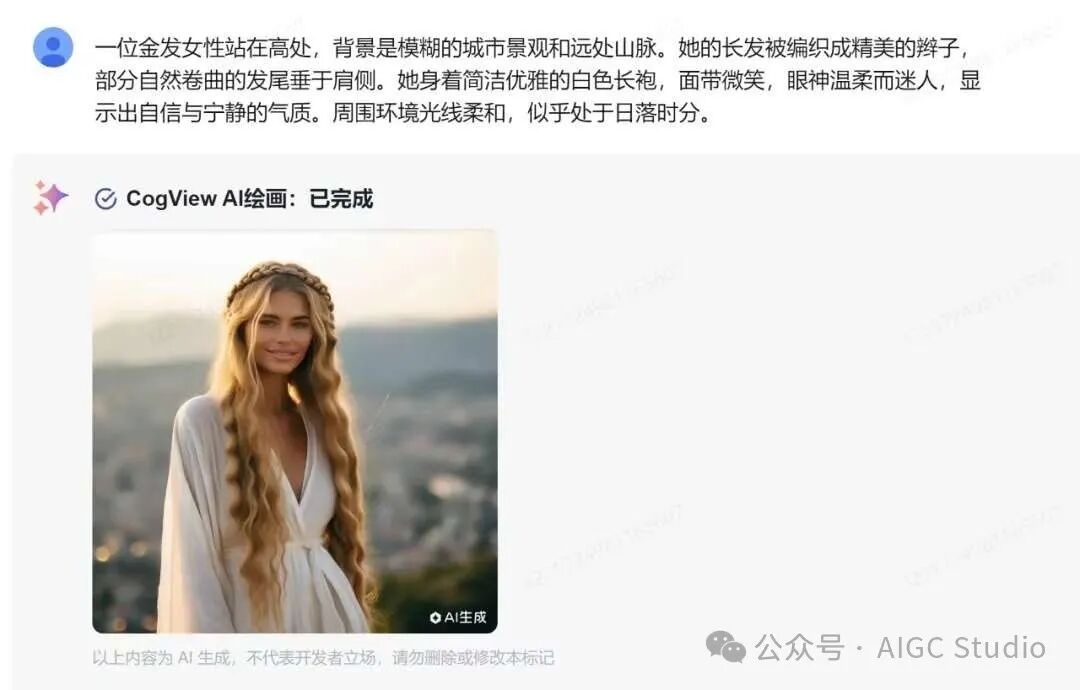This screenshot has width=1080, height=690.
Task: Click the 请勿删除或修改本标记 notice text
Action: (x=473, y=658)
